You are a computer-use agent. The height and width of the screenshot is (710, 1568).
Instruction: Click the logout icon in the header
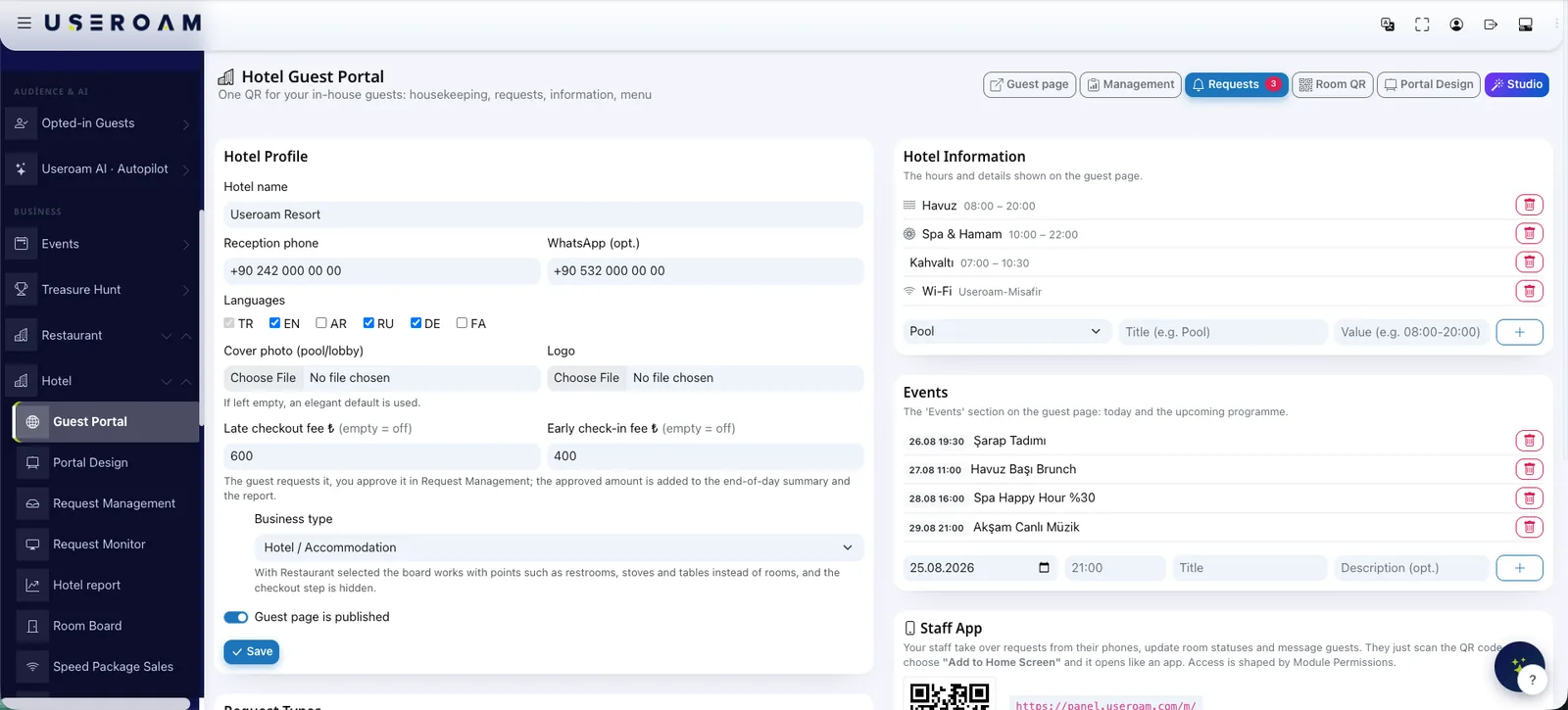tap(1491, 24)
